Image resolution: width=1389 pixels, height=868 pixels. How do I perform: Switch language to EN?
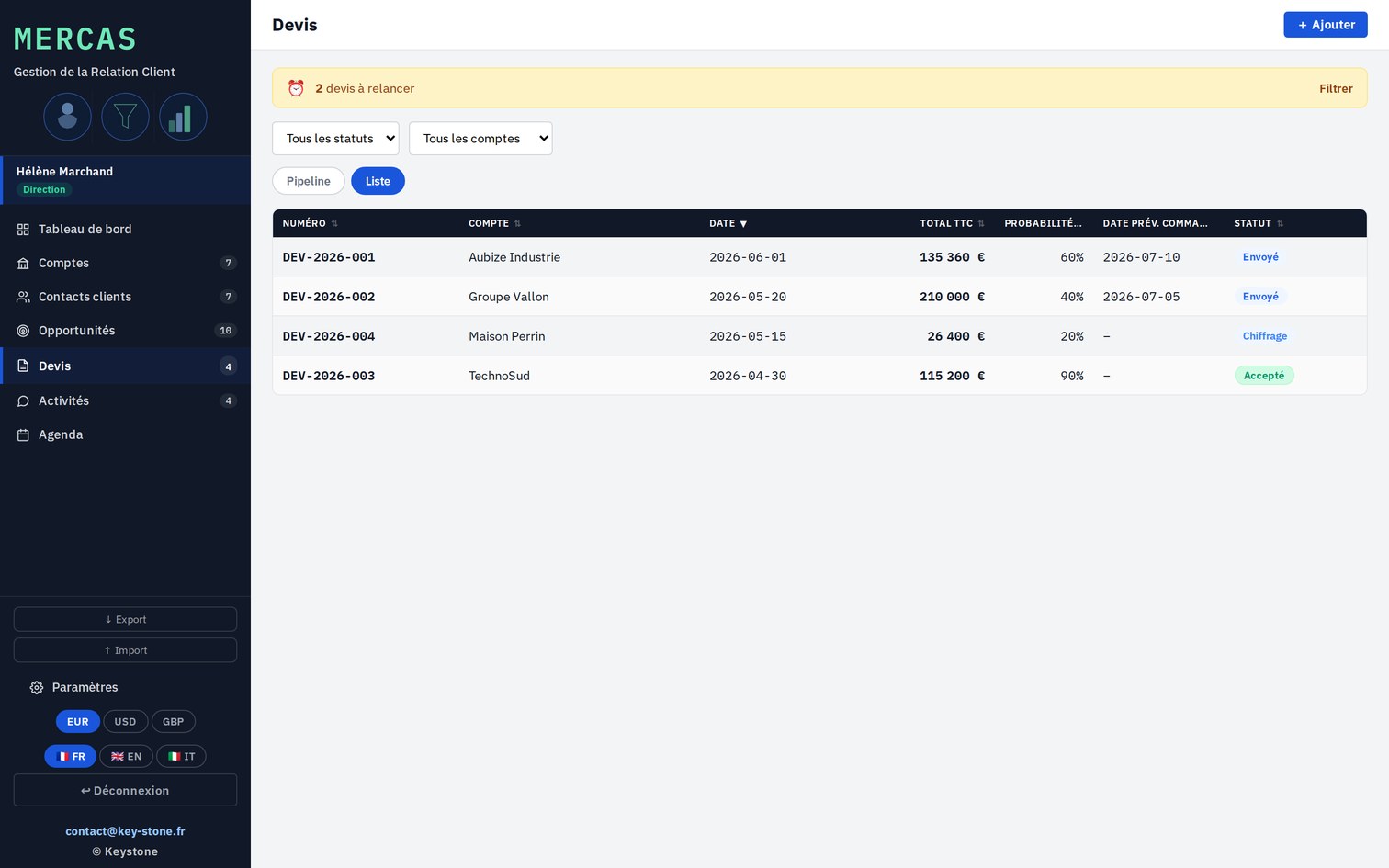click(x=126, y=757)
